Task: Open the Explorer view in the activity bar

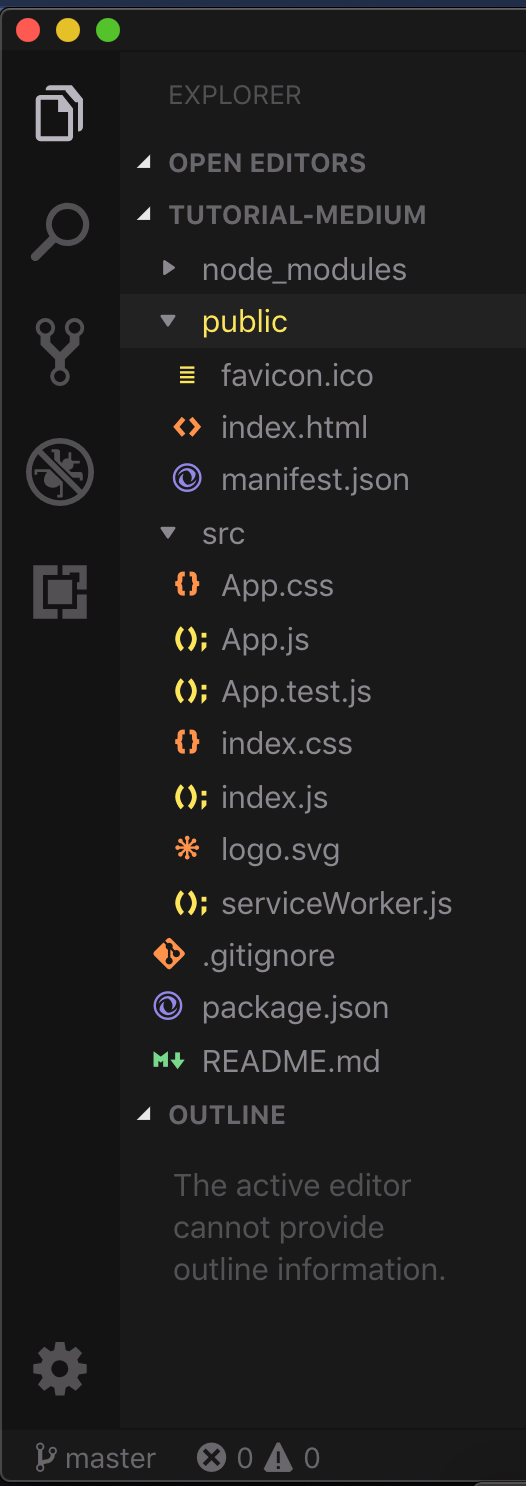Action: (x=59, y=114)
